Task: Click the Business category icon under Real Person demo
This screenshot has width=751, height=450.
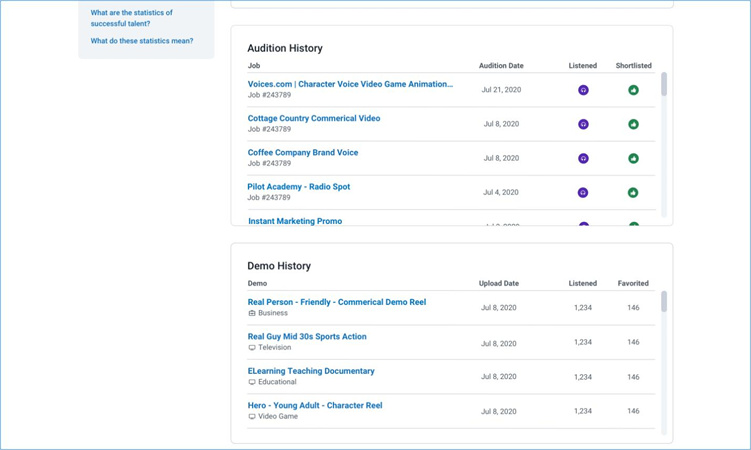Action: tap(252, 314)
